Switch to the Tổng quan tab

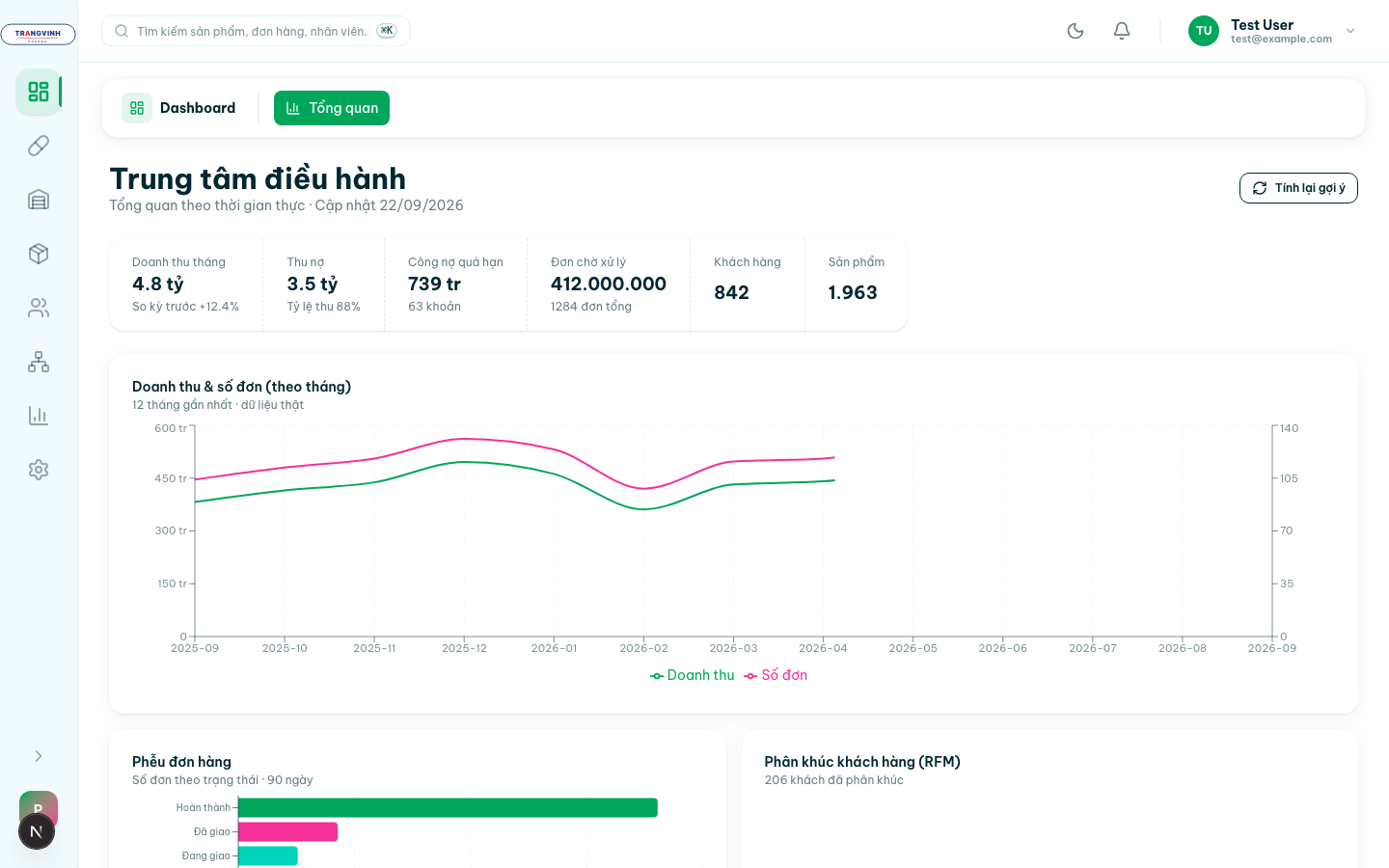pos(332,108)
